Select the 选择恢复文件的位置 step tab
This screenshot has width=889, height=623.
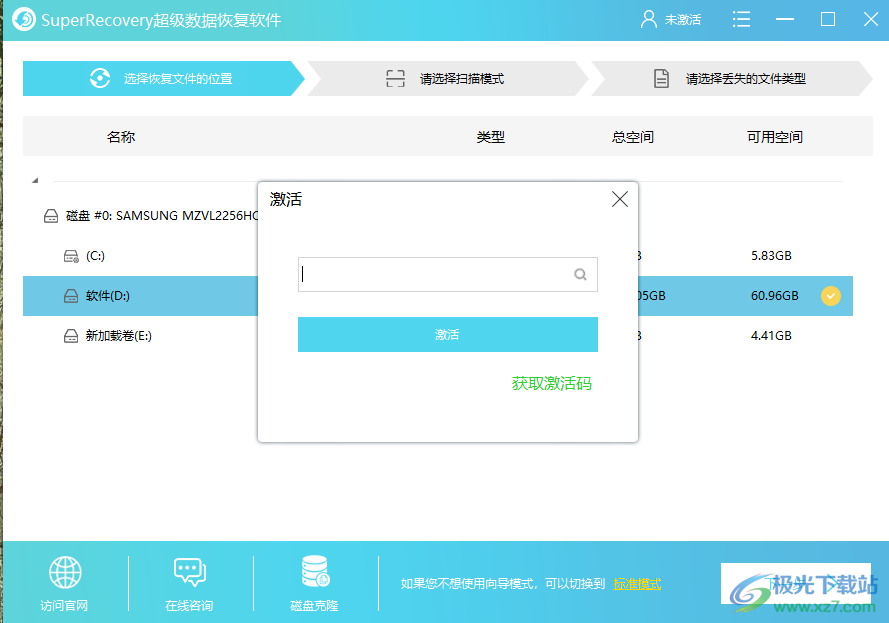coord(164,78)
